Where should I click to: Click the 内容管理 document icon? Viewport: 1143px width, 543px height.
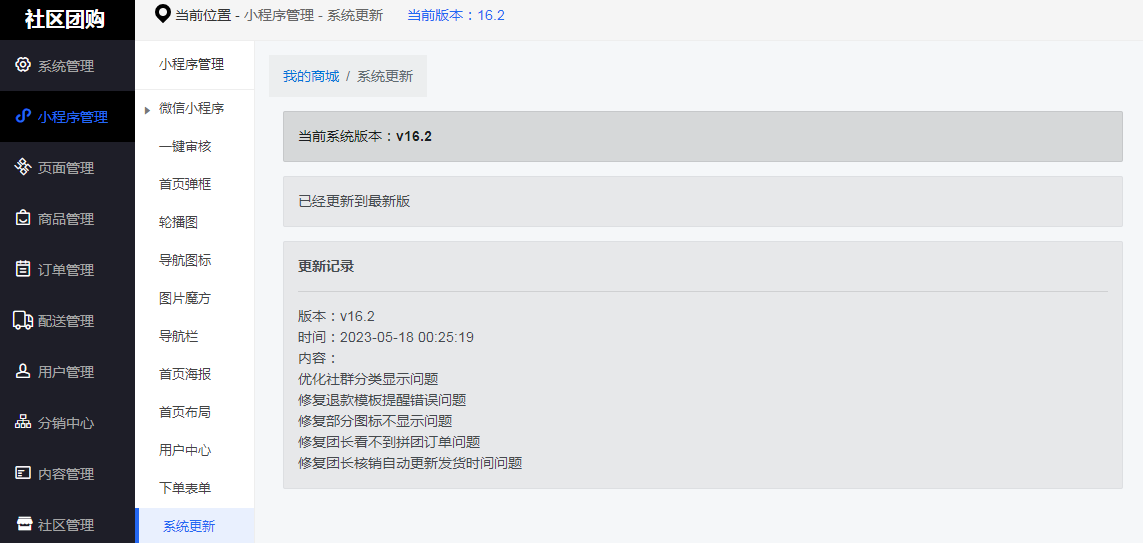[x=23, y=473]
